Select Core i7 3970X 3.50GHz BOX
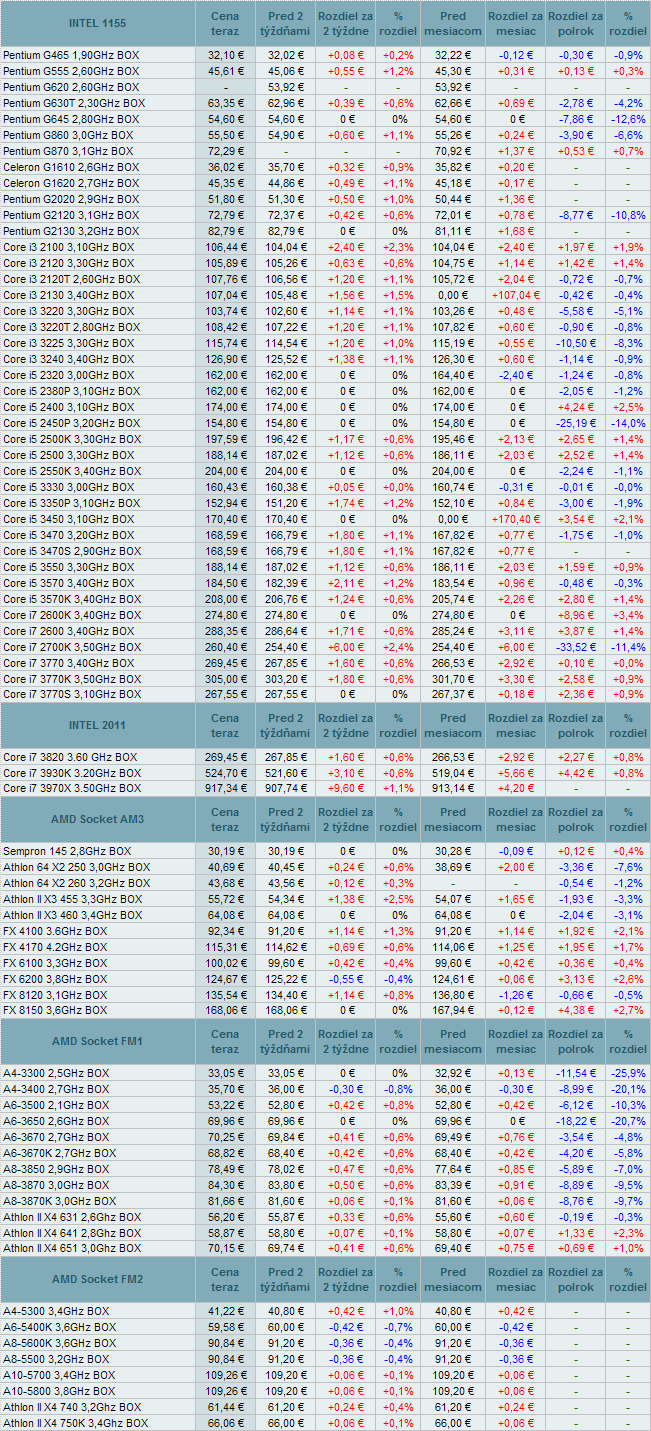 click(73, 789)
